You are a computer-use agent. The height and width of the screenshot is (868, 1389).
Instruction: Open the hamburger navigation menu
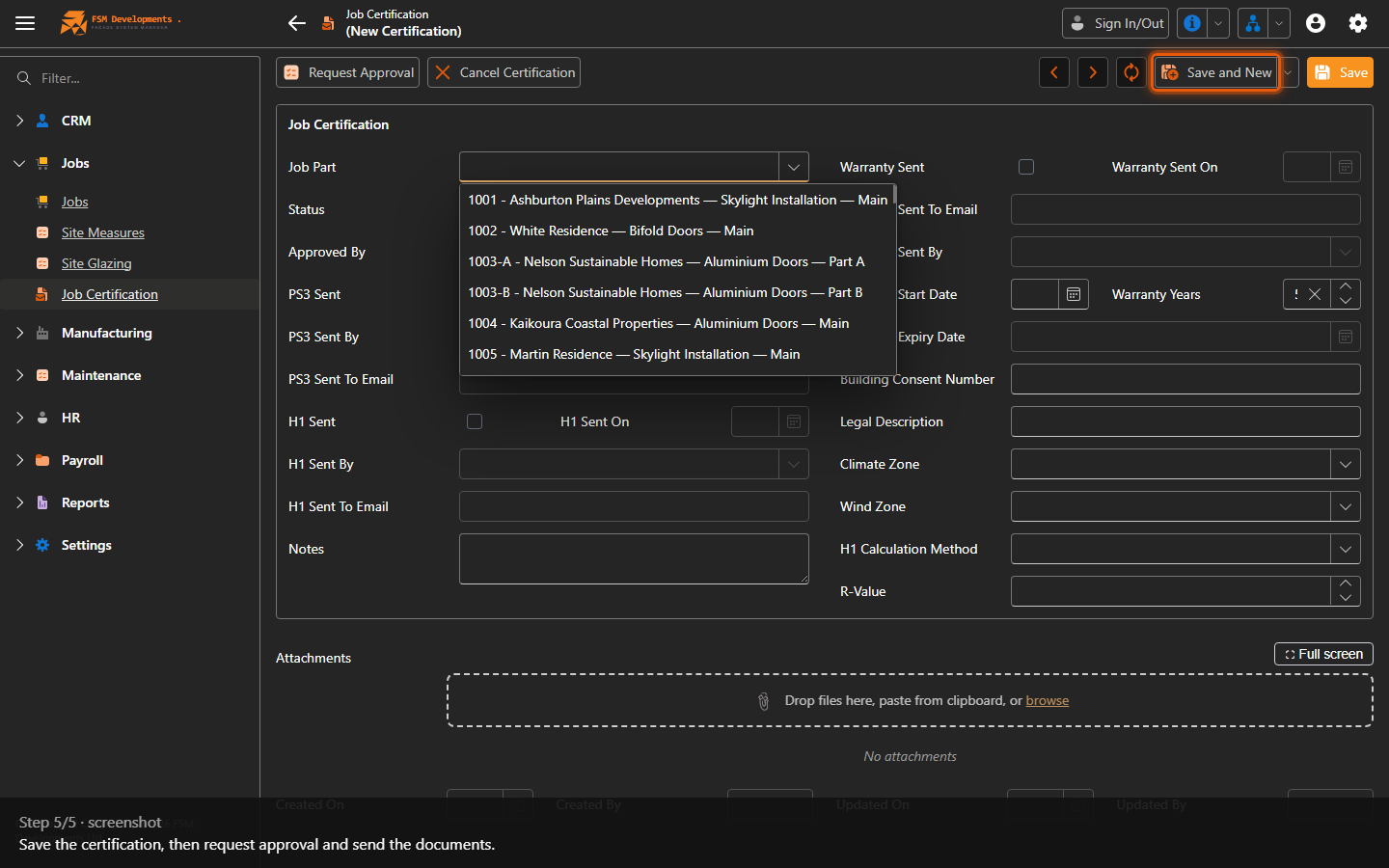pos(25,23)
